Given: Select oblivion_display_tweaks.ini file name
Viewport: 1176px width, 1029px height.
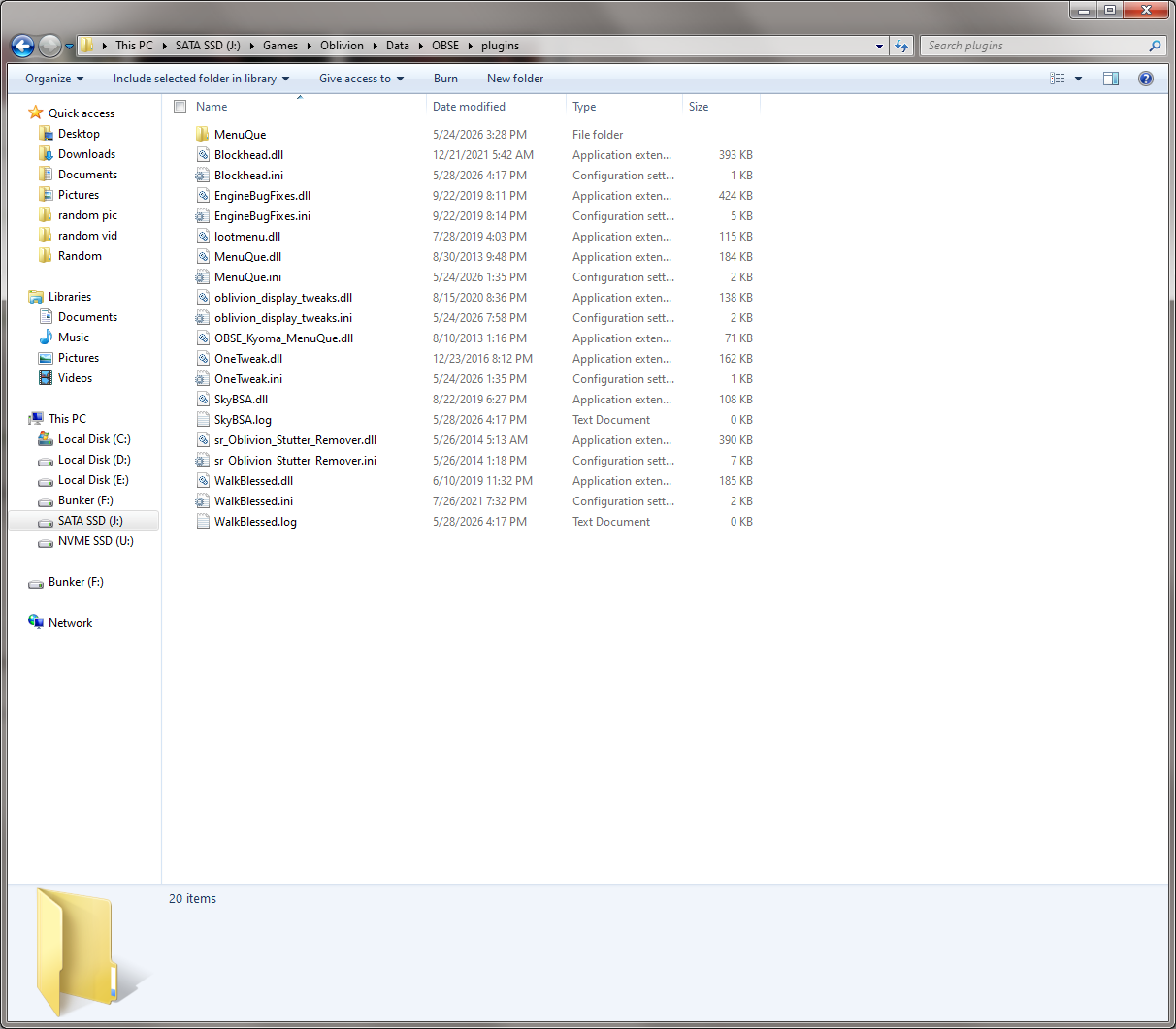Looking at the screenshot, I should coord(283,318).
